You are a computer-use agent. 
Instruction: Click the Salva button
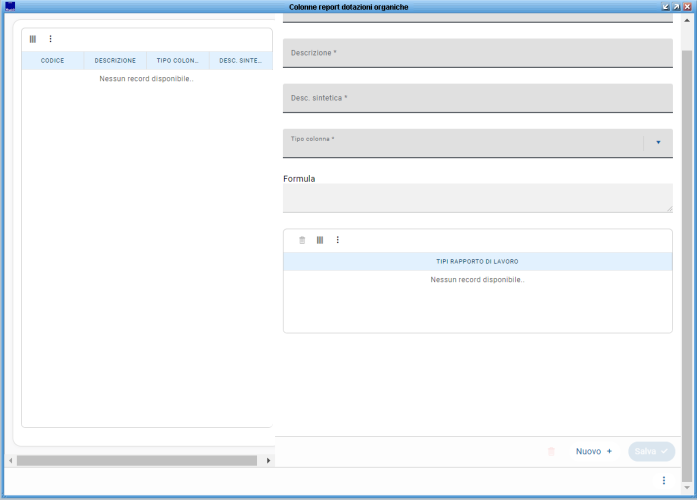(x=651, y=451)
